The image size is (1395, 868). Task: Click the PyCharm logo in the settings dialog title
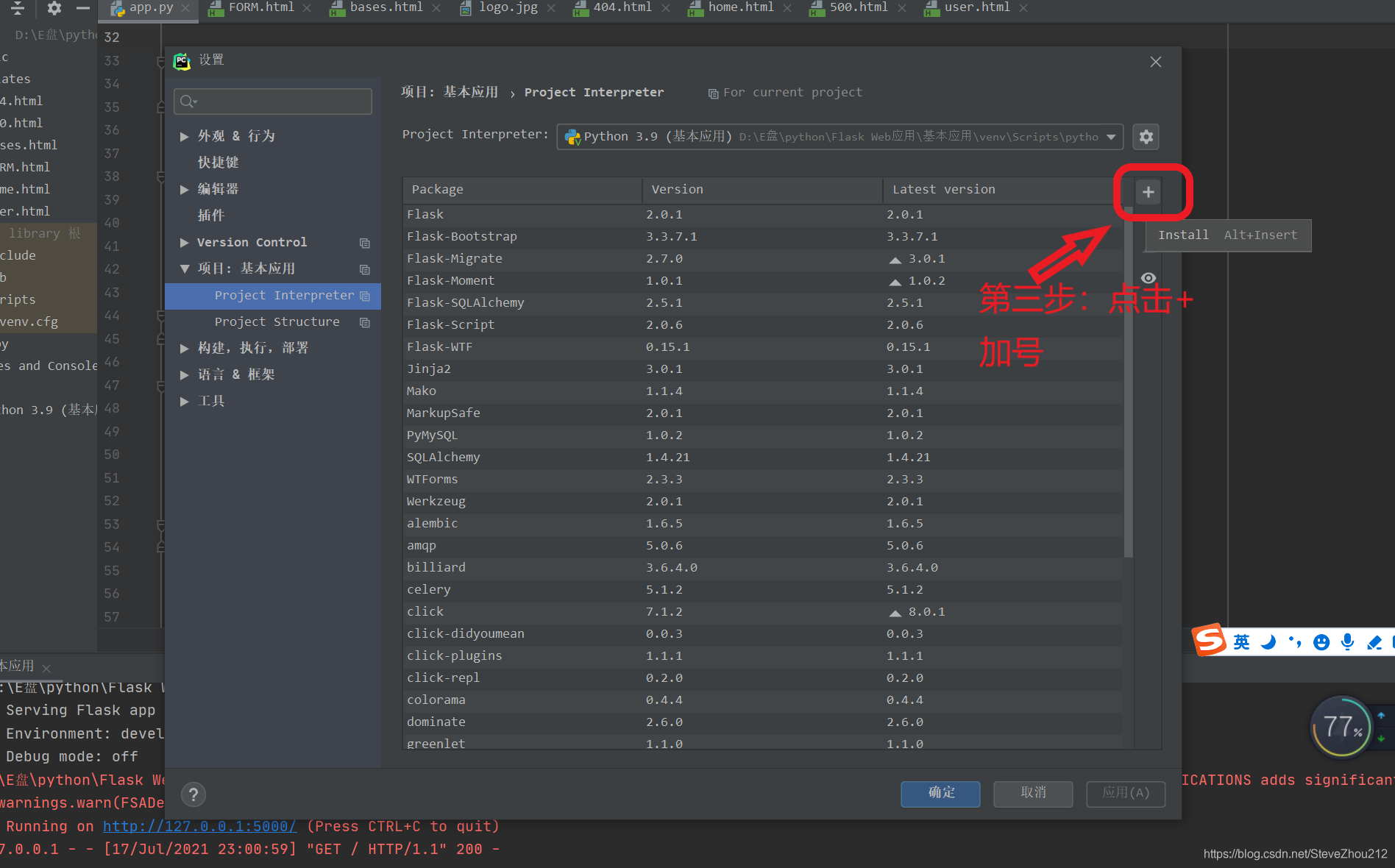(x=181, y=61)
